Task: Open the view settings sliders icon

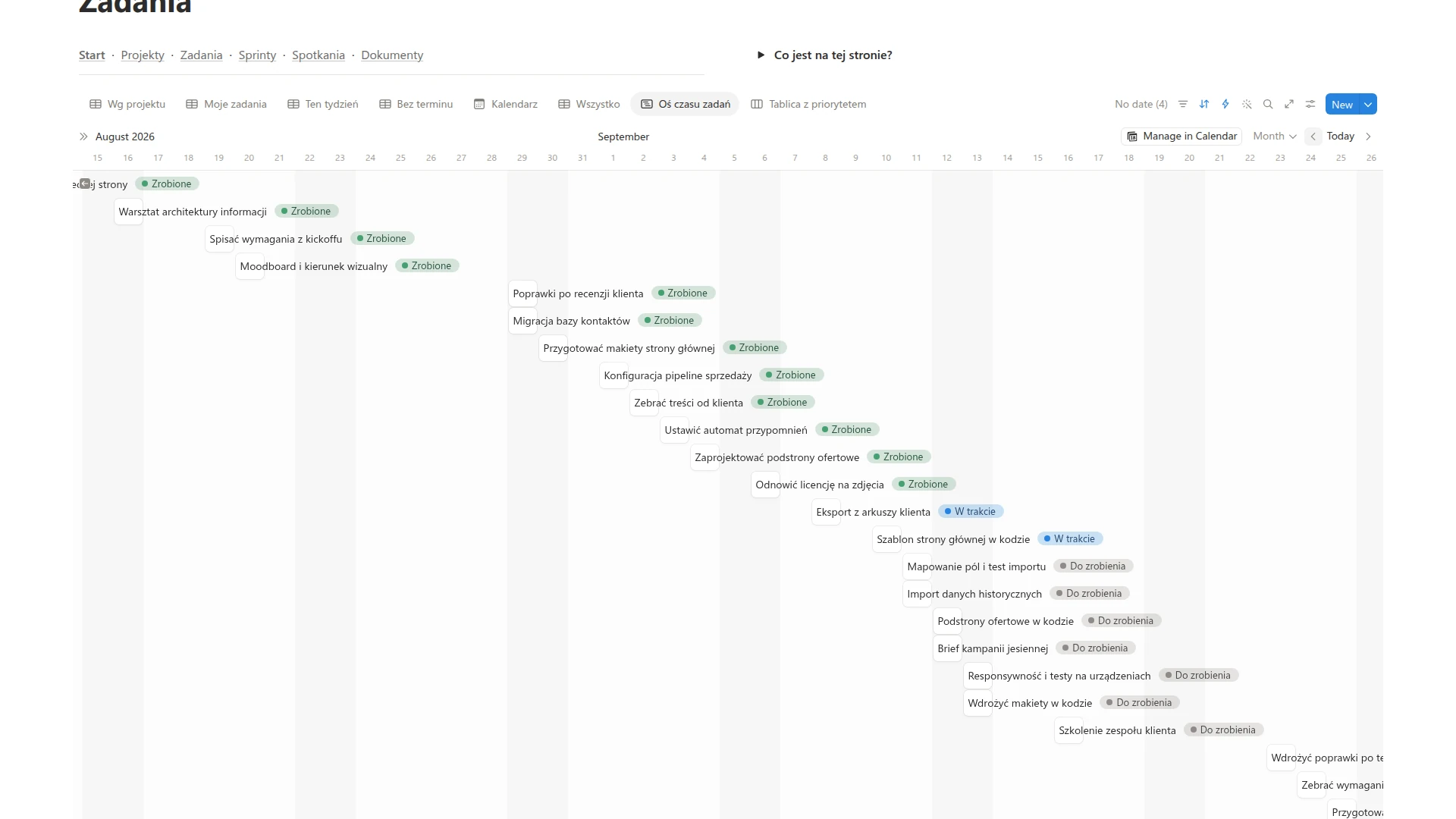Action: (1310, 104)
